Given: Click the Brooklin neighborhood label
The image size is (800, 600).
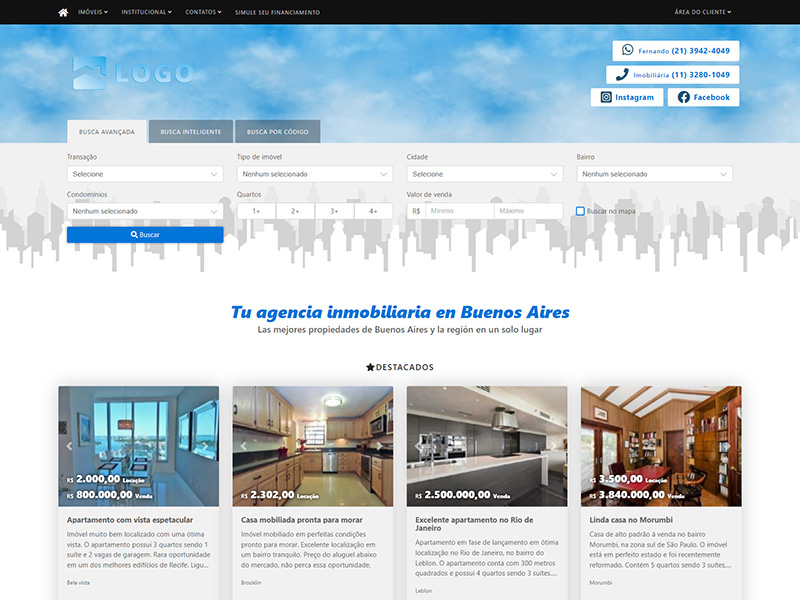Looking at the screenshot, I should [x=251, y=583].
